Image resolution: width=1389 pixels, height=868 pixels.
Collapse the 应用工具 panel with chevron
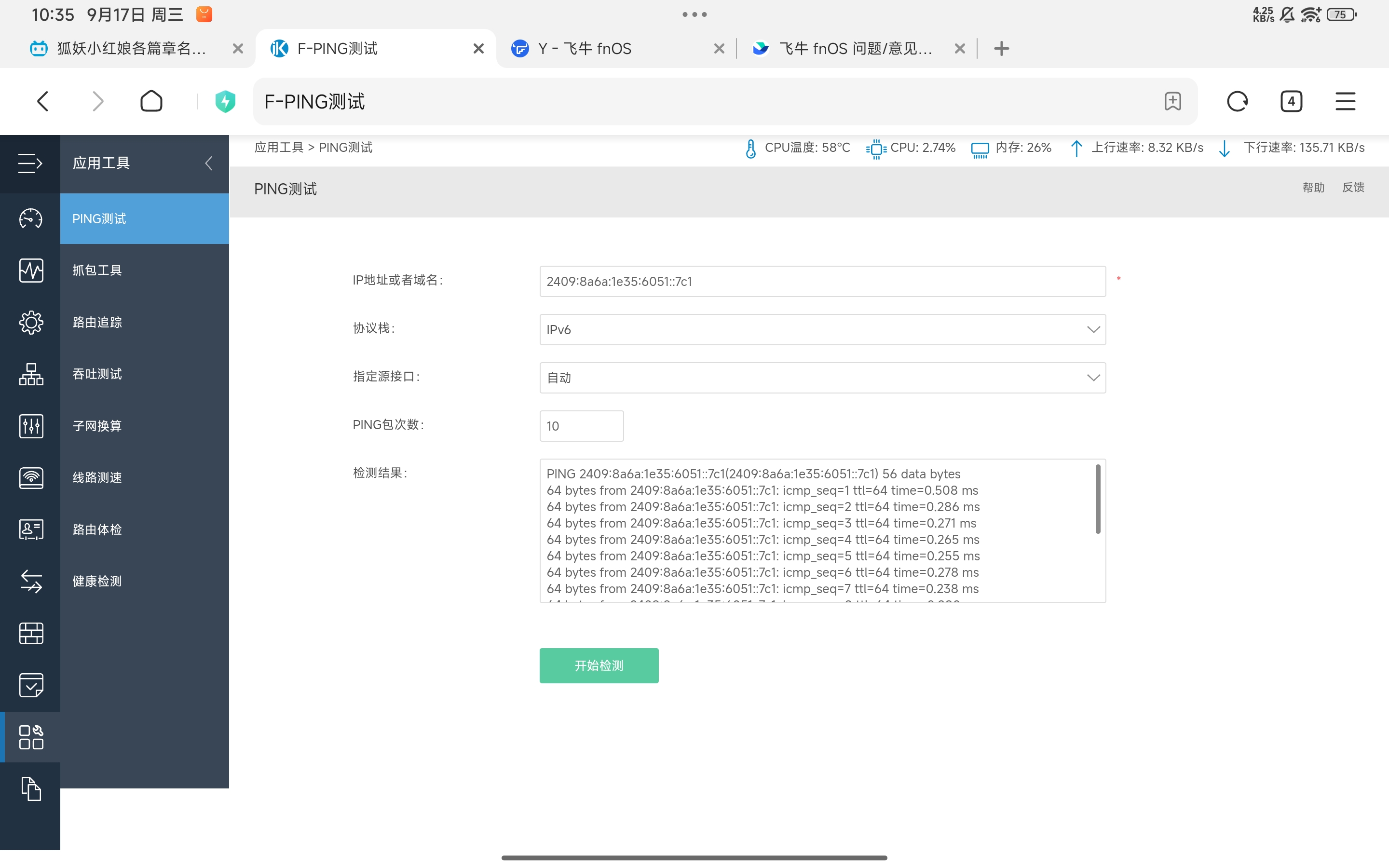point(209,163)
